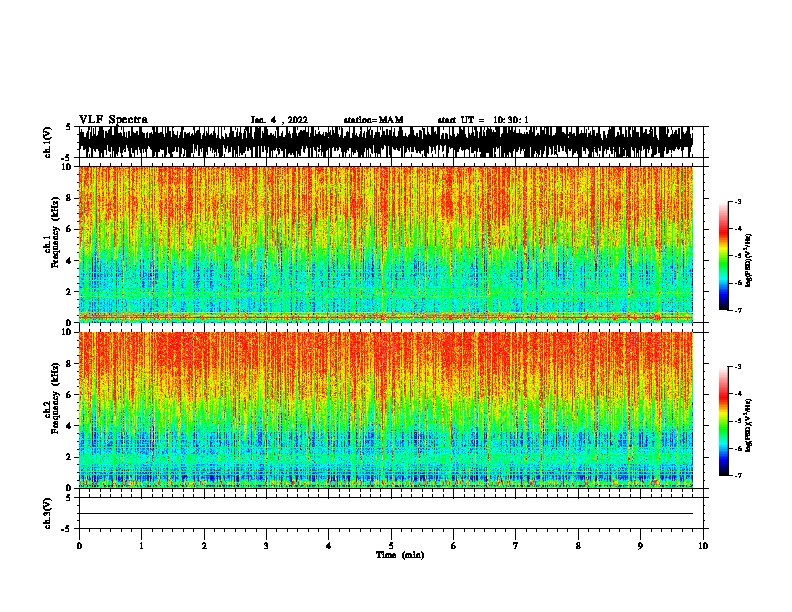
Task: Click the ch.1 spectrogram panel
Action: 386,244
